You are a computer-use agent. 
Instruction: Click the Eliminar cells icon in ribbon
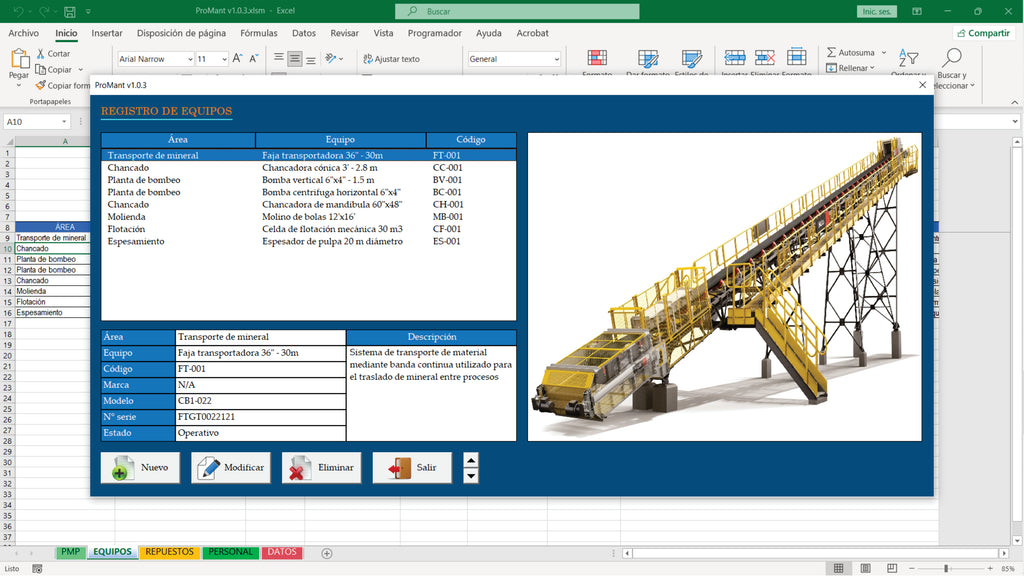tap(765, 57)
